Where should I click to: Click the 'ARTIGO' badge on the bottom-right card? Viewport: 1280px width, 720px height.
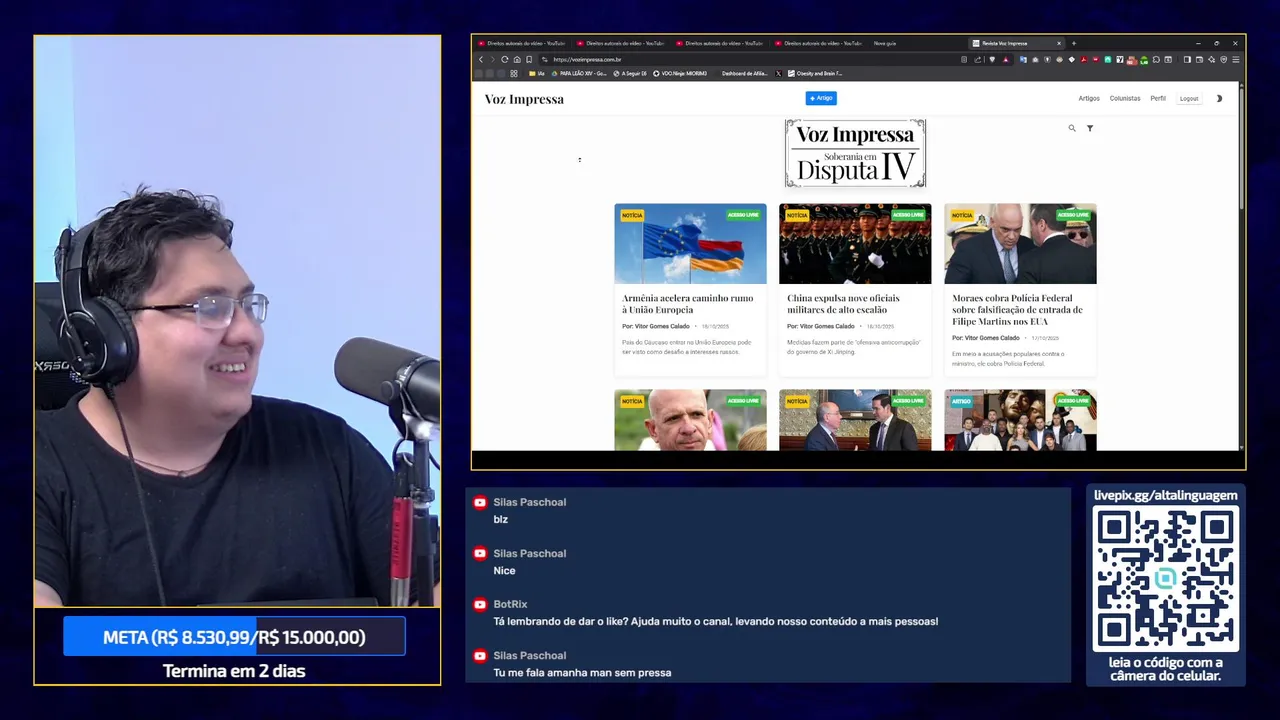pyautogui.click(x=961, y=401)
